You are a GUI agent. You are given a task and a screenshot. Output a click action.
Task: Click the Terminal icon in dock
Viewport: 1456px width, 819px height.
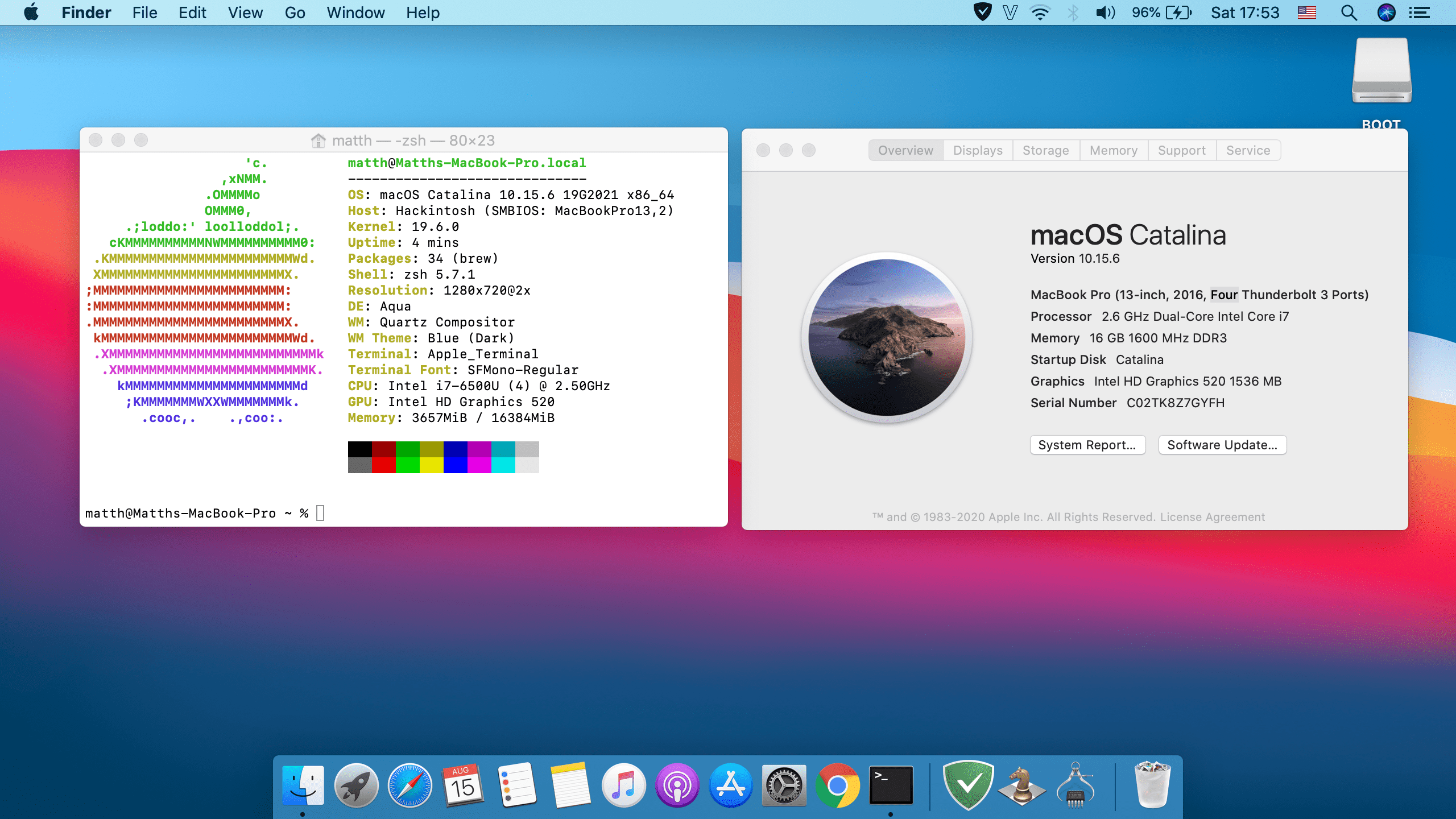891,786
